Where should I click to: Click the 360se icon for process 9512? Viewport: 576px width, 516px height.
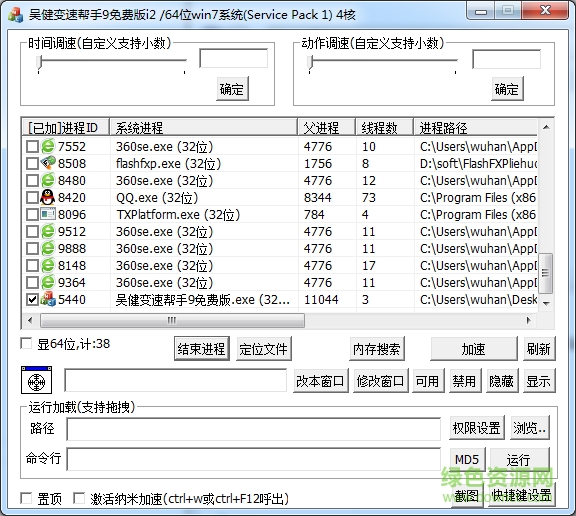tap(48, 231)
